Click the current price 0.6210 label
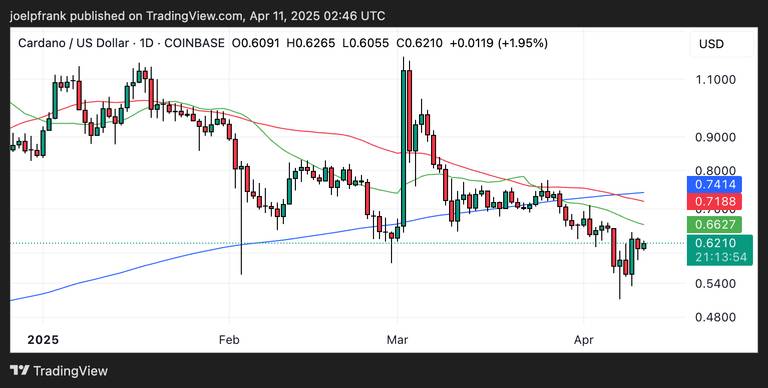Screen dimensions: 768x388 coord(719,243)
